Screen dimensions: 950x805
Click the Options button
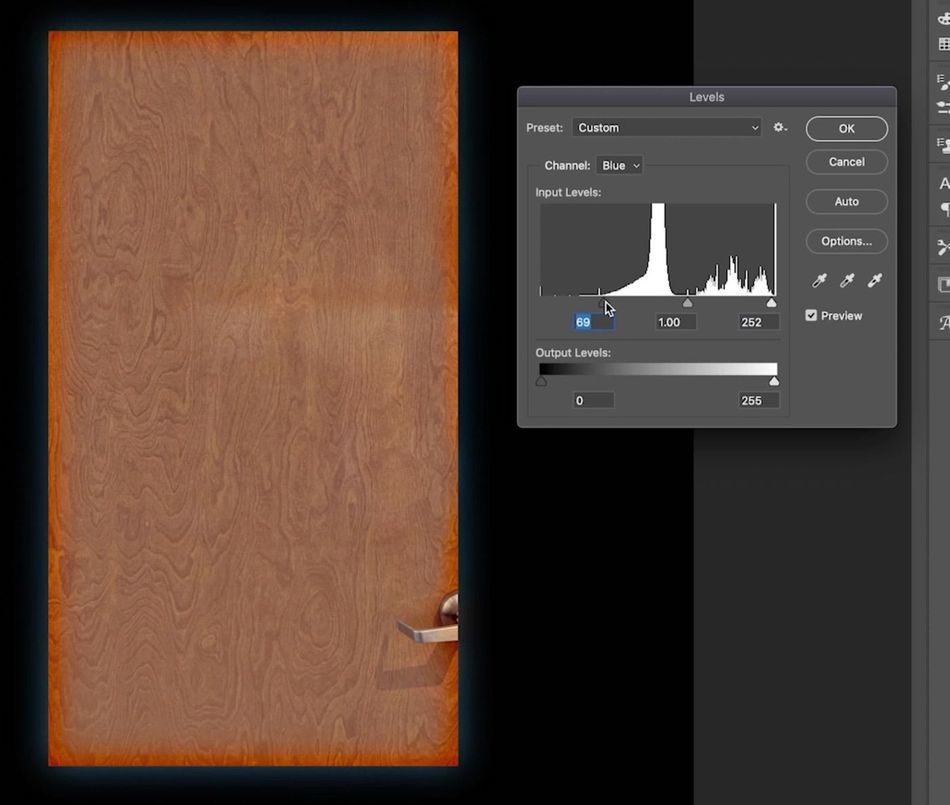tap(846, 241)
